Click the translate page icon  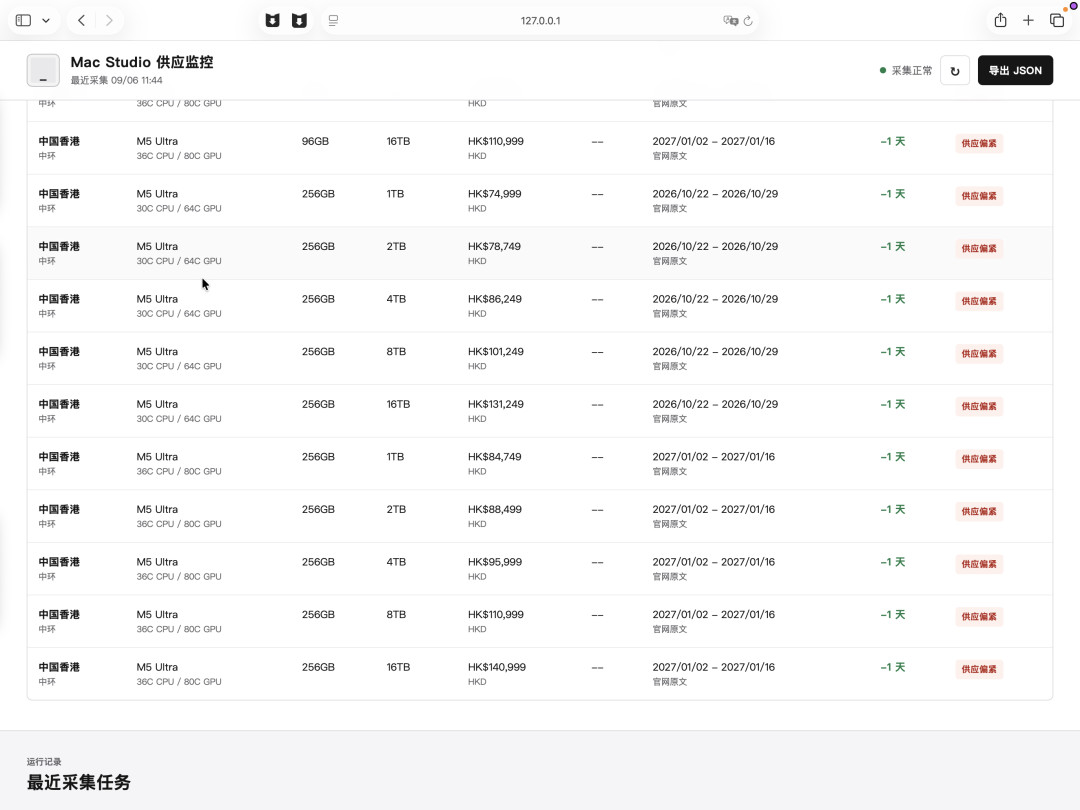pyautogui.click(x=730, y=21)
